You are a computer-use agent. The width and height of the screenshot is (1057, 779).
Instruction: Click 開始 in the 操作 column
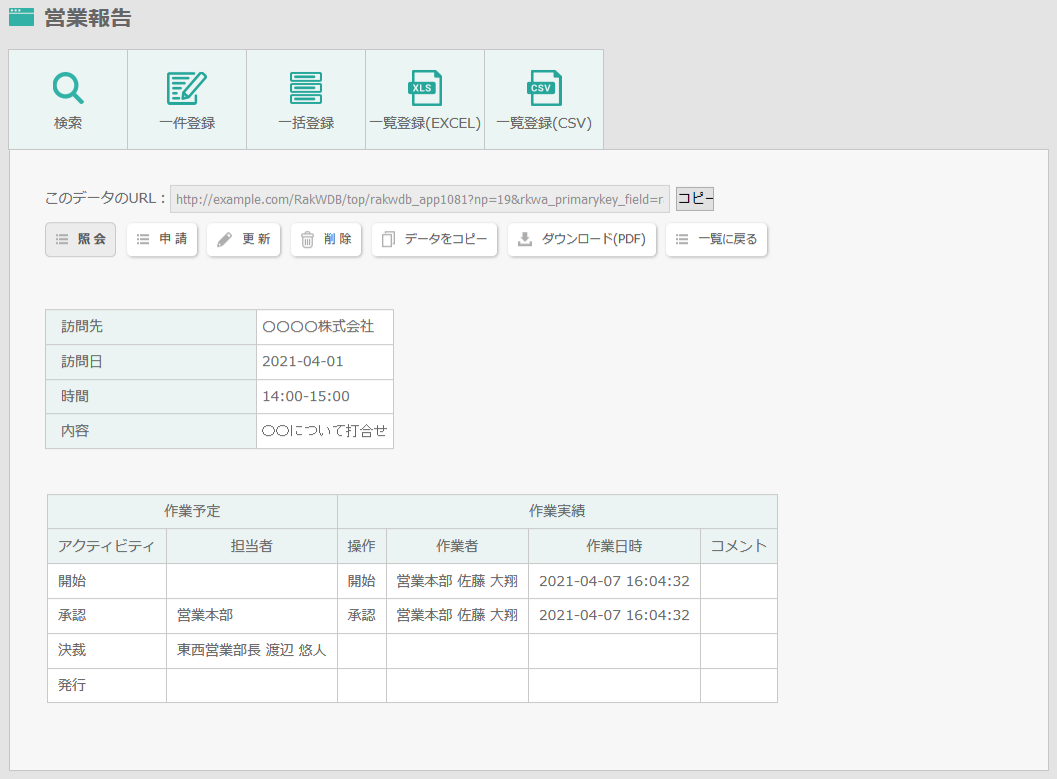pos(361,581)
